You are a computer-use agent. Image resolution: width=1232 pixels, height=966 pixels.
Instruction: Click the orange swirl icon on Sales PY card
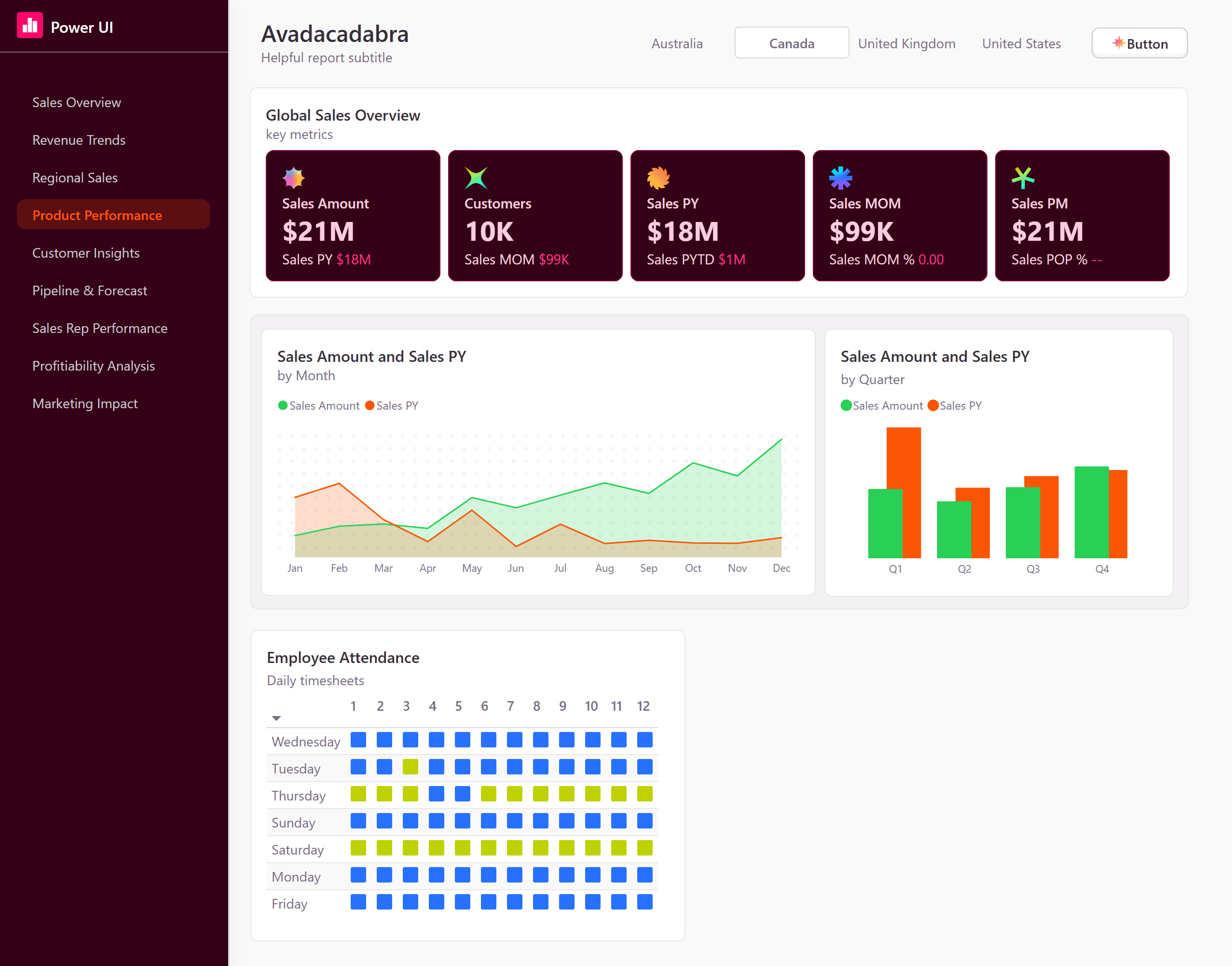[658, 178]
